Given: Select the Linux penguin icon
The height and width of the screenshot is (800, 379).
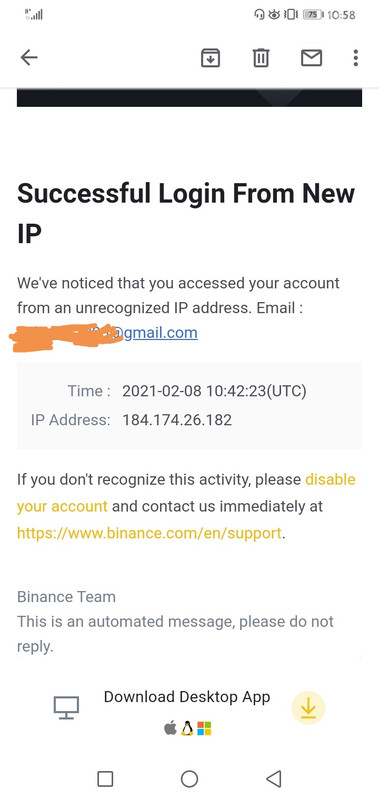Looking at the screenshot, I should (187, 729).
